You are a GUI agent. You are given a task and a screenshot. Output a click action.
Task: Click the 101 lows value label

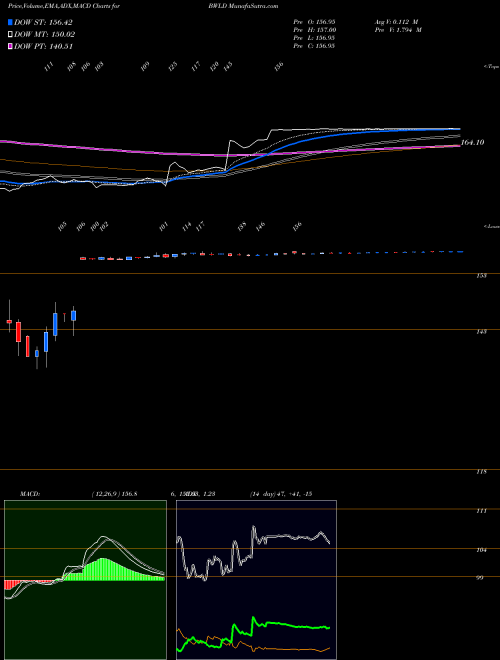[163, 226]
